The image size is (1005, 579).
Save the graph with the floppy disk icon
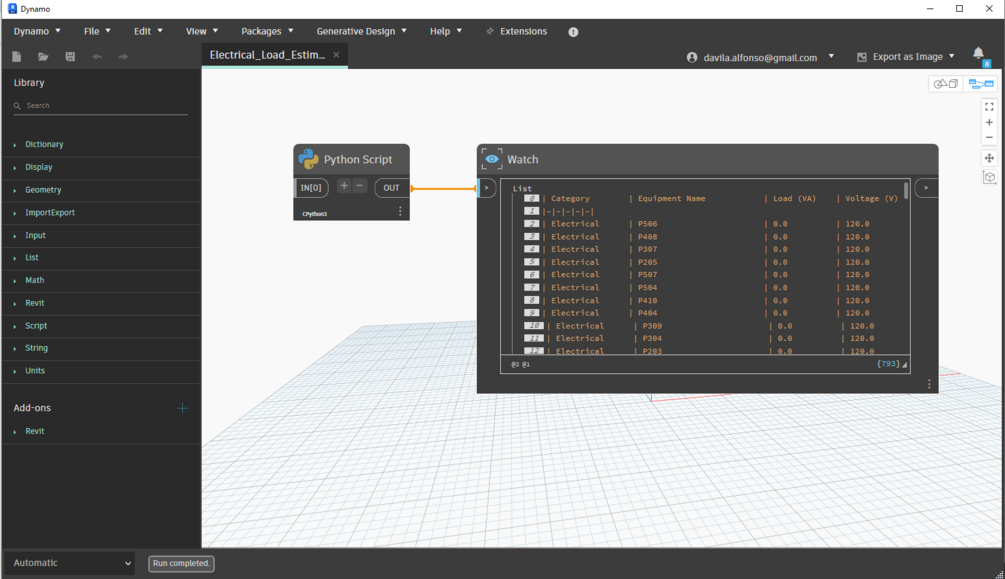70,56
